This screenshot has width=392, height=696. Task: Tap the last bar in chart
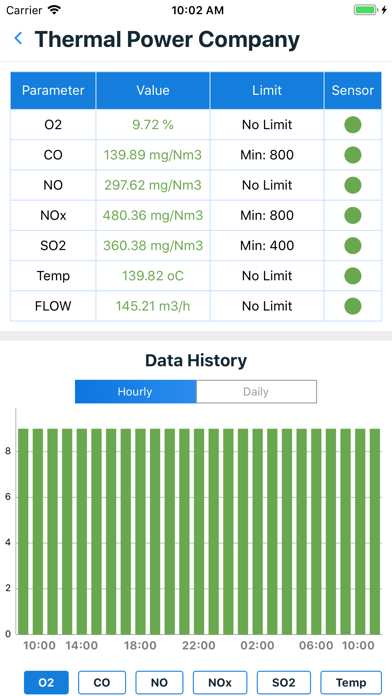point(375,531)
